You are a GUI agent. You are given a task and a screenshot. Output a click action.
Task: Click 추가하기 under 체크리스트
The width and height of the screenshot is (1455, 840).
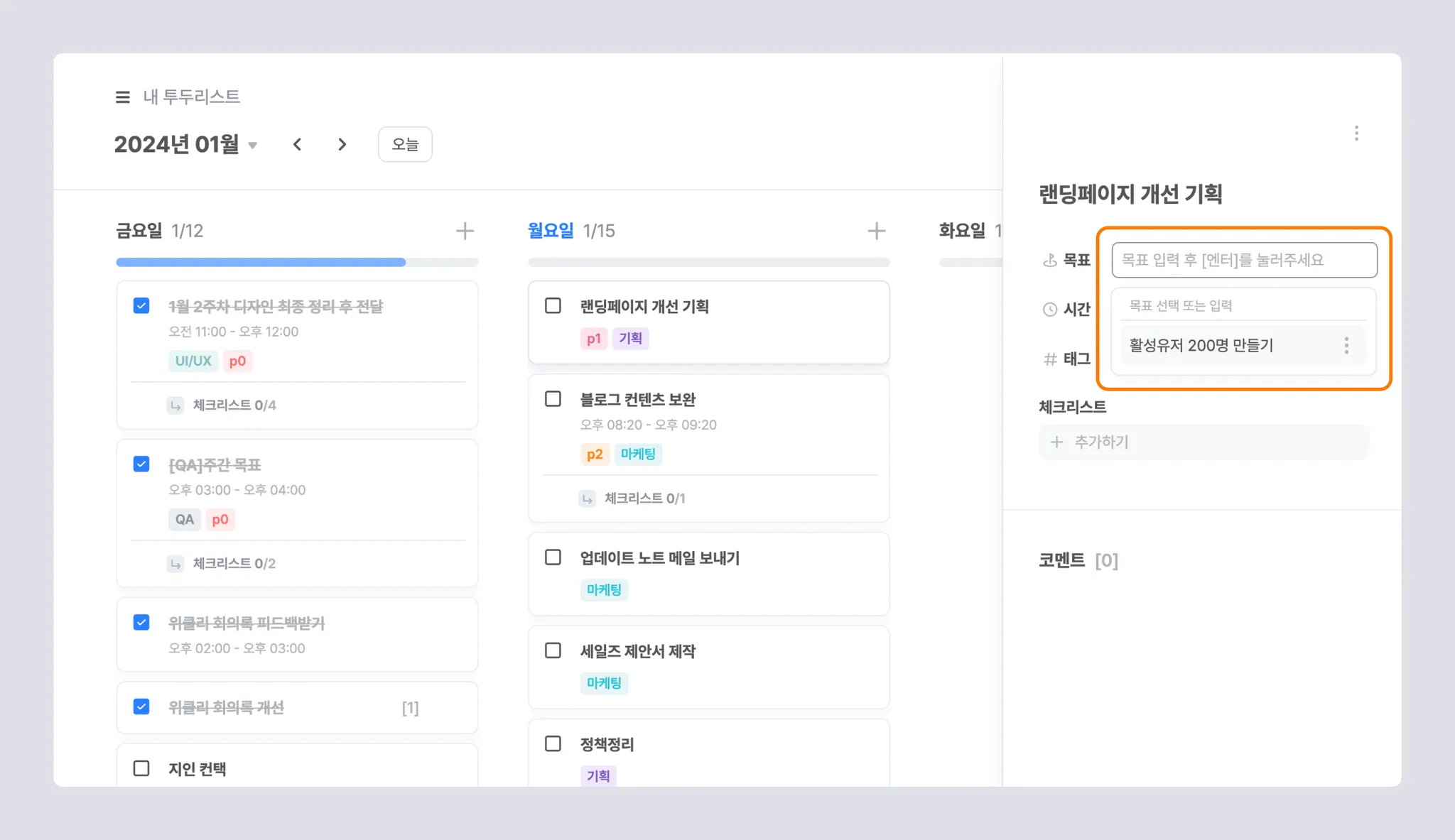1100,442
